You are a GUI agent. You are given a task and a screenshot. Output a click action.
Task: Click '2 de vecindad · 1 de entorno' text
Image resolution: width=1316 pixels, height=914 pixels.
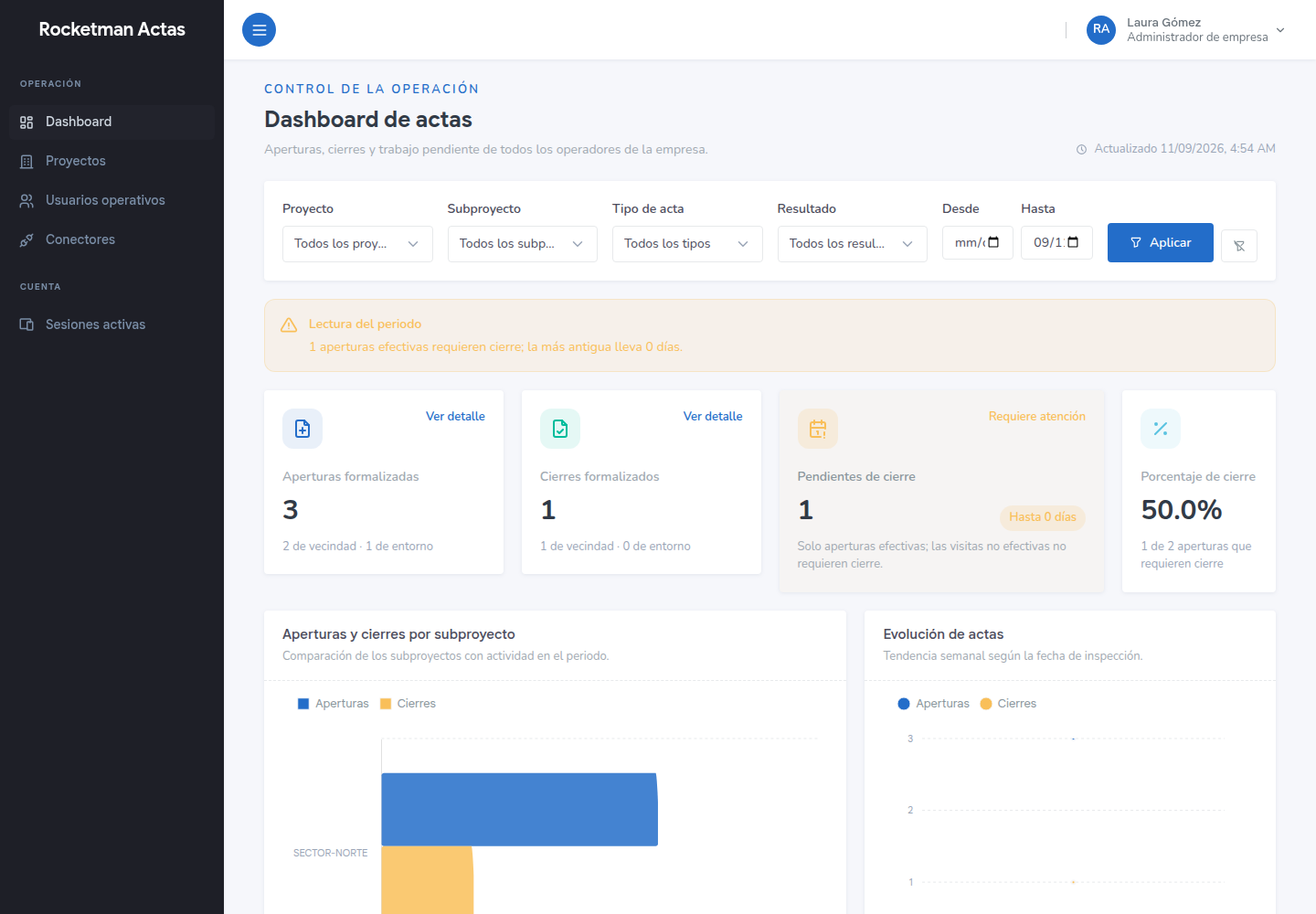[x=357, y=546]
